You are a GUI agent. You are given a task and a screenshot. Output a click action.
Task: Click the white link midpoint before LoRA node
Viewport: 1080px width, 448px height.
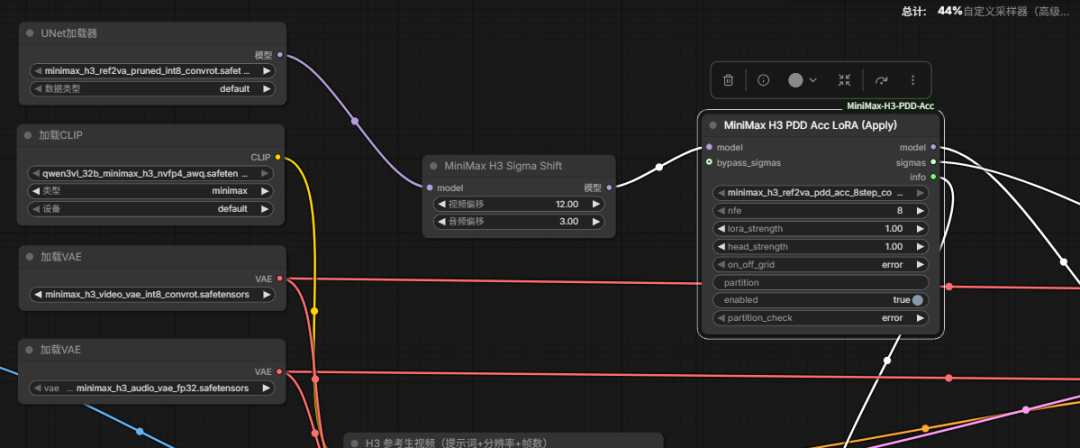click(x=659, y=167)
